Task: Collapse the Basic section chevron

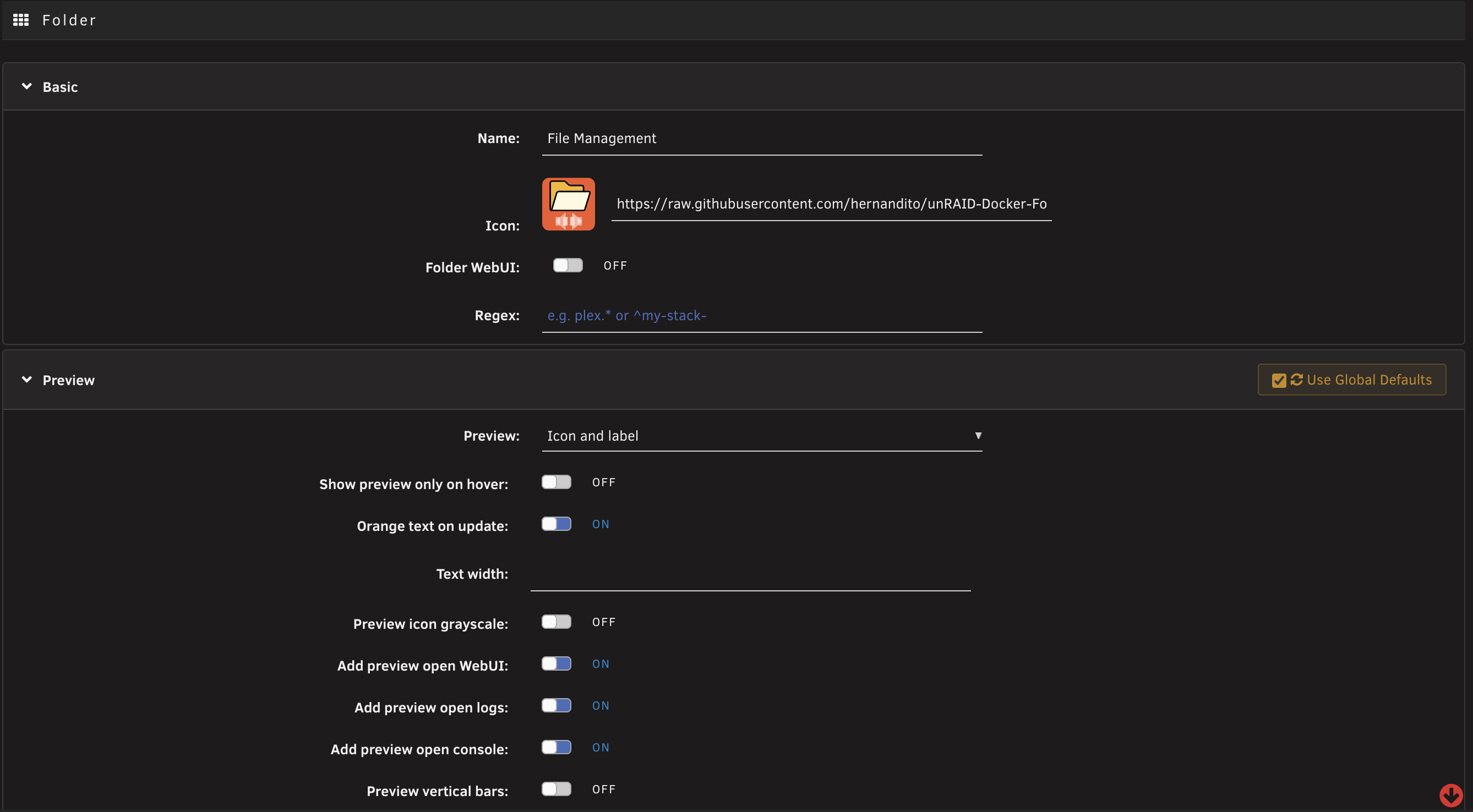Action: point(26,86)
